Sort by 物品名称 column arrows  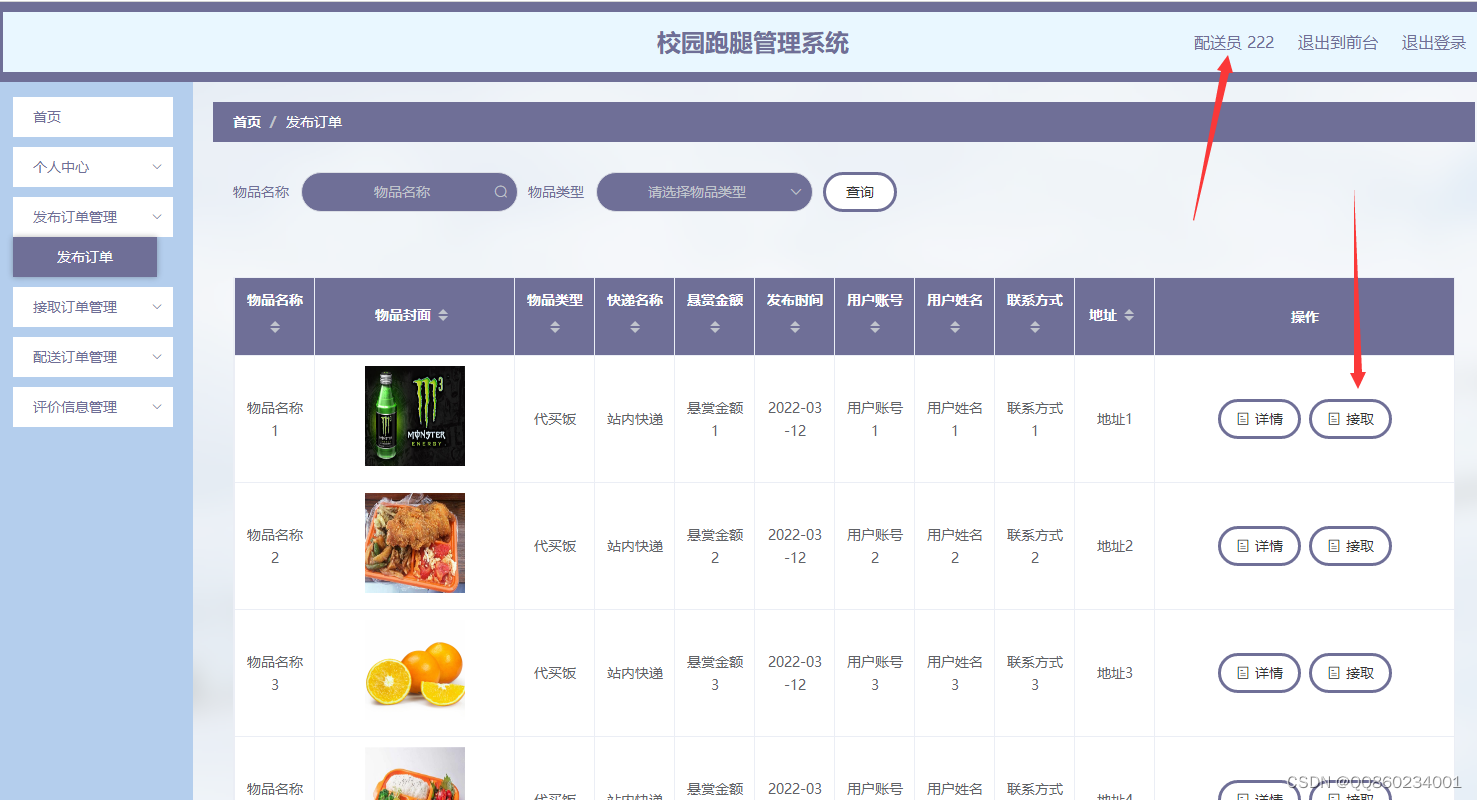tap(275, 327)
